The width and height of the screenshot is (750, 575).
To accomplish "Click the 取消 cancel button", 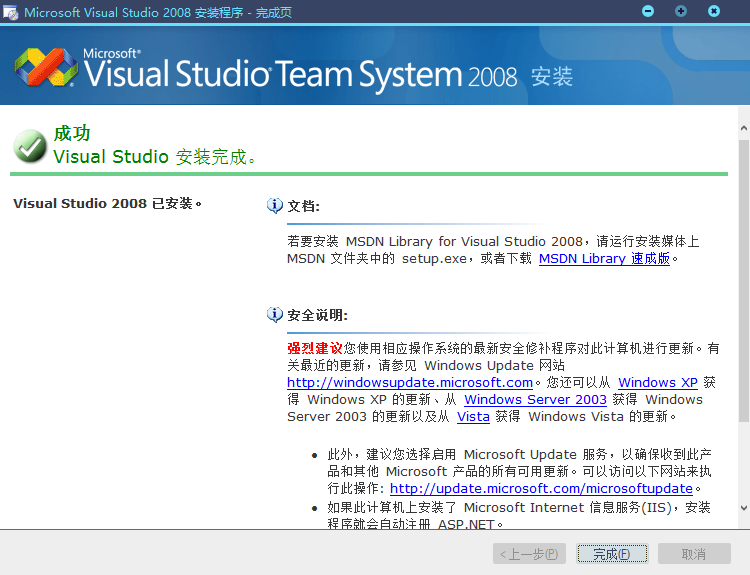I will [693, 554].
